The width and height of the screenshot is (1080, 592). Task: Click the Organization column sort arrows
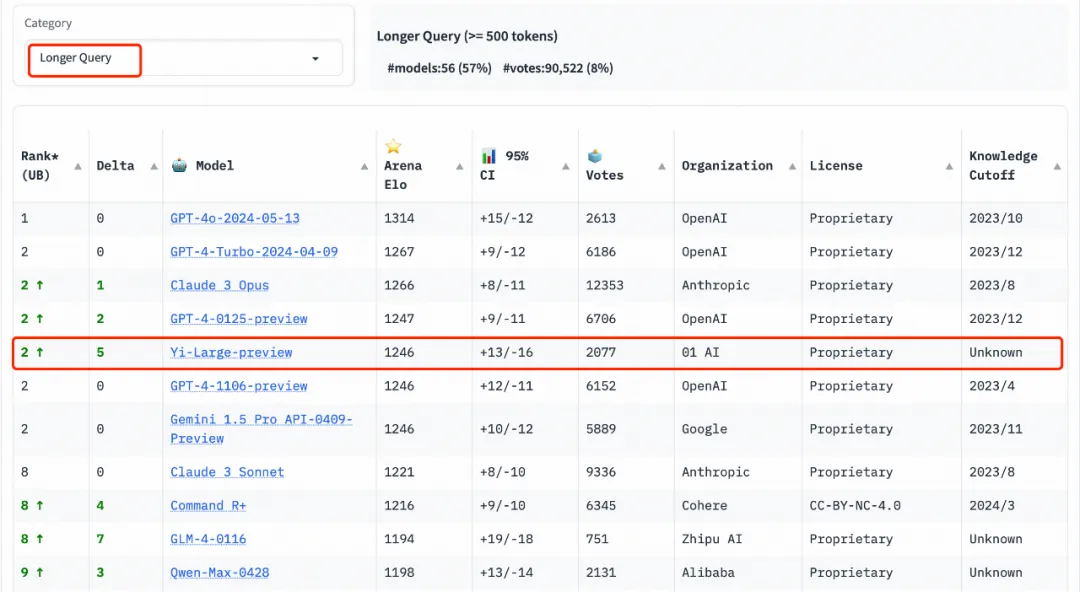coord(789,166)
